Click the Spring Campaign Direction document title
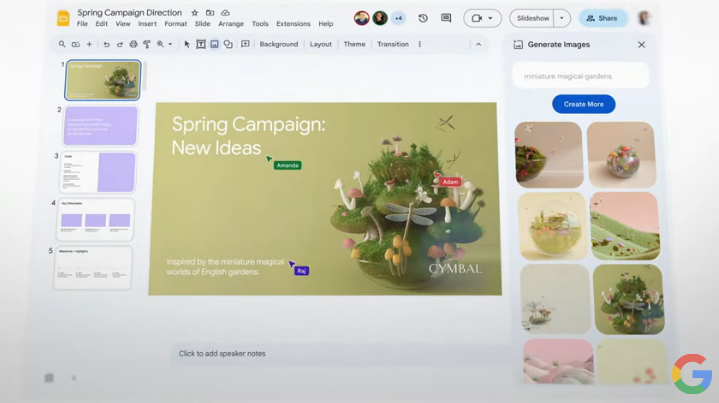This screenshot has height=403, width=719. coord(129,12)
